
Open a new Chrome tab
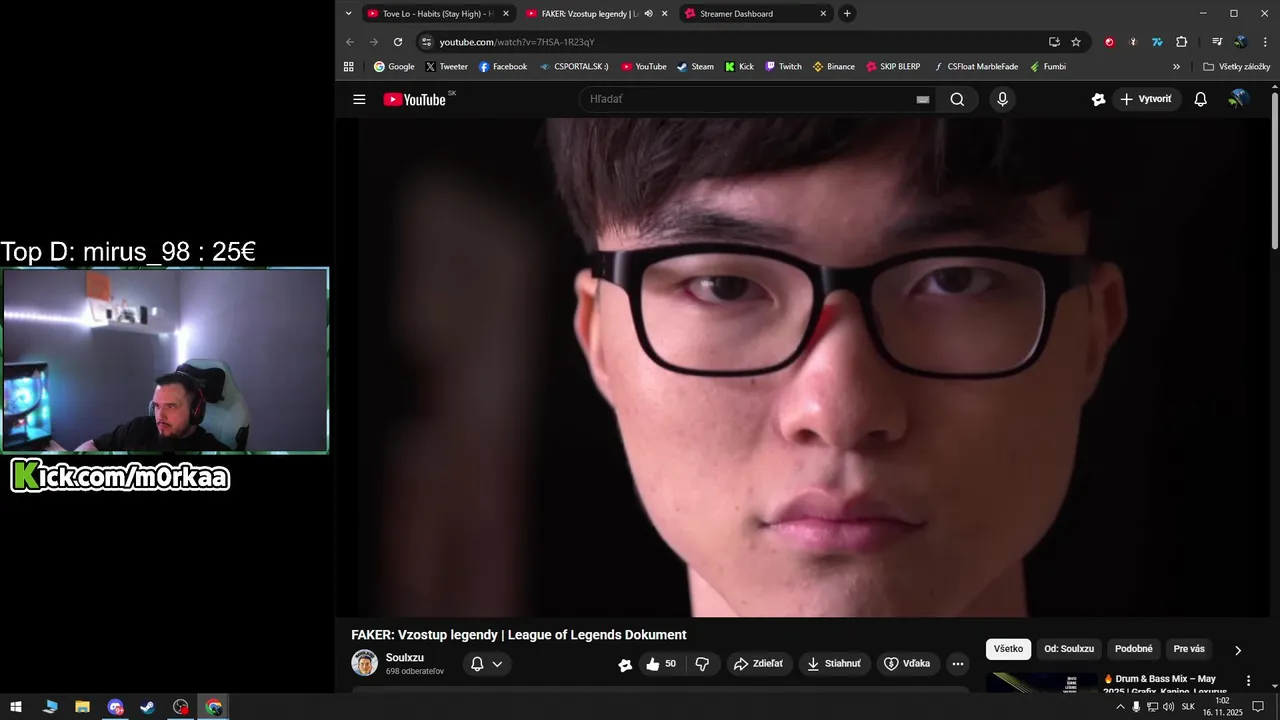pyautogui.click(x=847, y=14)
